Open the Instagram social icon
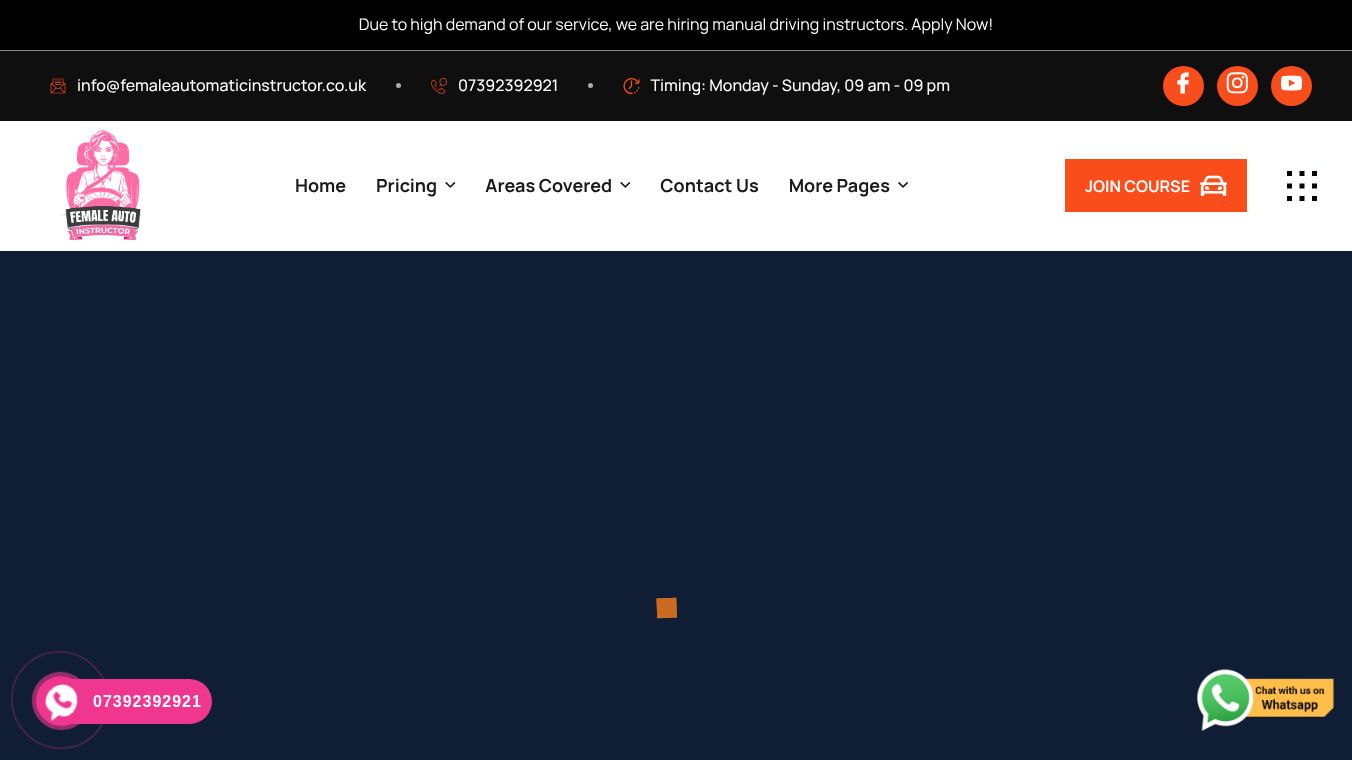This screenshot has height=760, width=1352. 1237,86
